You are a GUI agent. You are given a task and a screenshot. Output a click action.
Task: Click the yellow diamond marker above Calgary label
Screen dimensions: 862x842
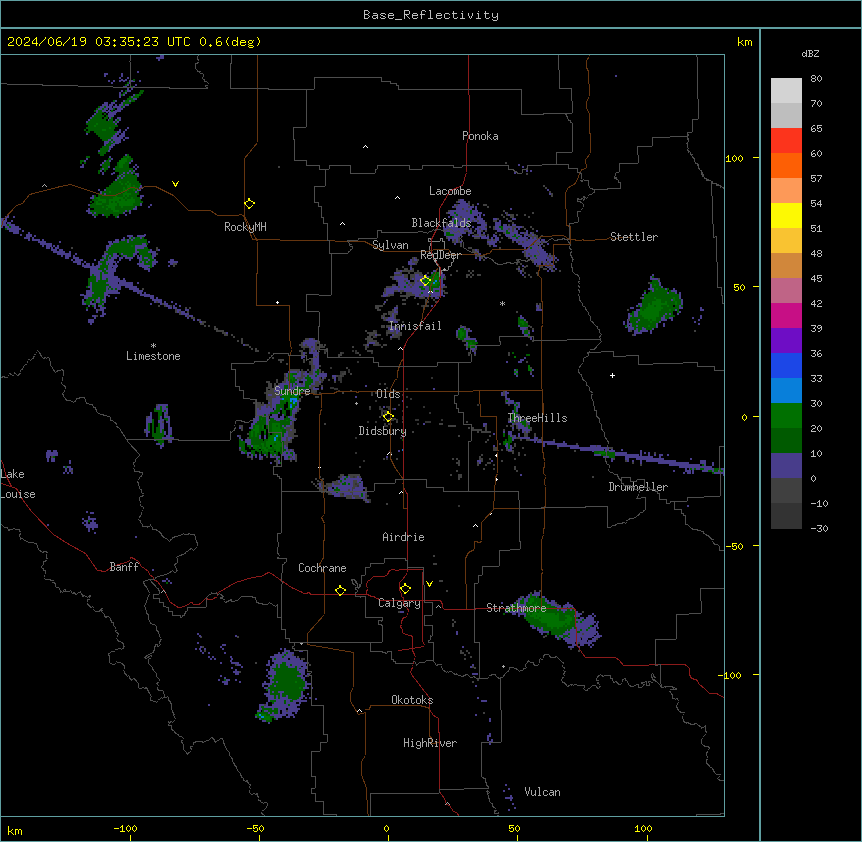[405, 589]
